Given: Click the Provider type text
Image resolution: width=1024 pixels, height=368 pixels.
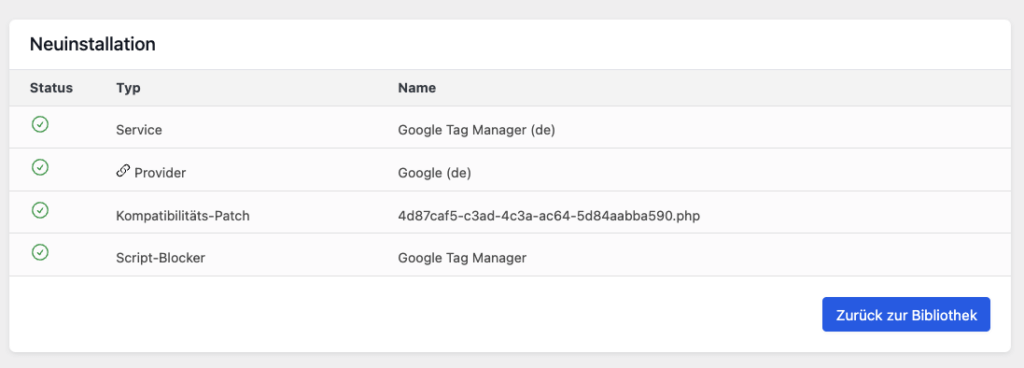Looking at the screenshot, I should pyautogui.click(x=160, y=173).
